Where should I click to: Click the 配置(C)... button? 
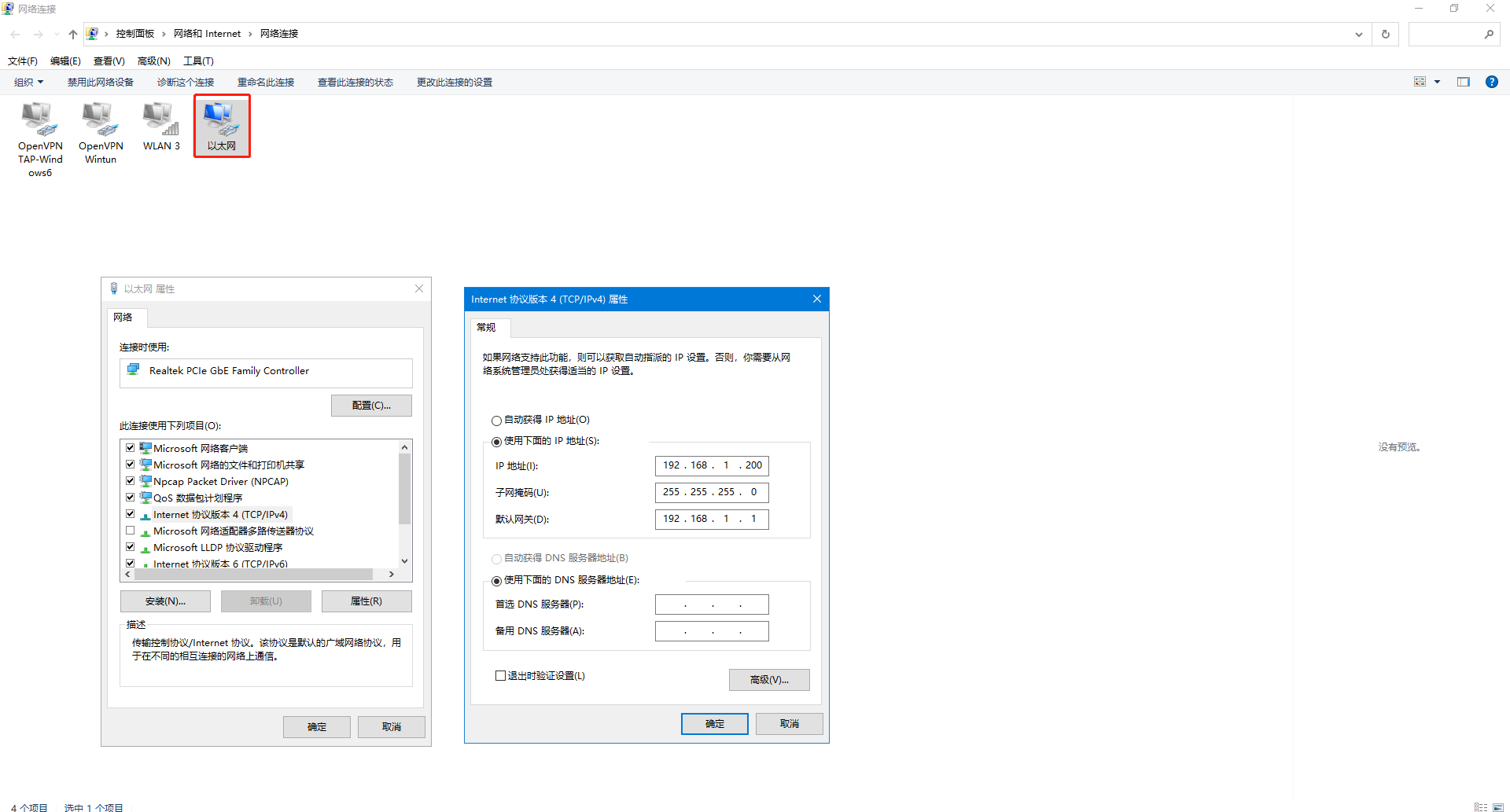371,406
